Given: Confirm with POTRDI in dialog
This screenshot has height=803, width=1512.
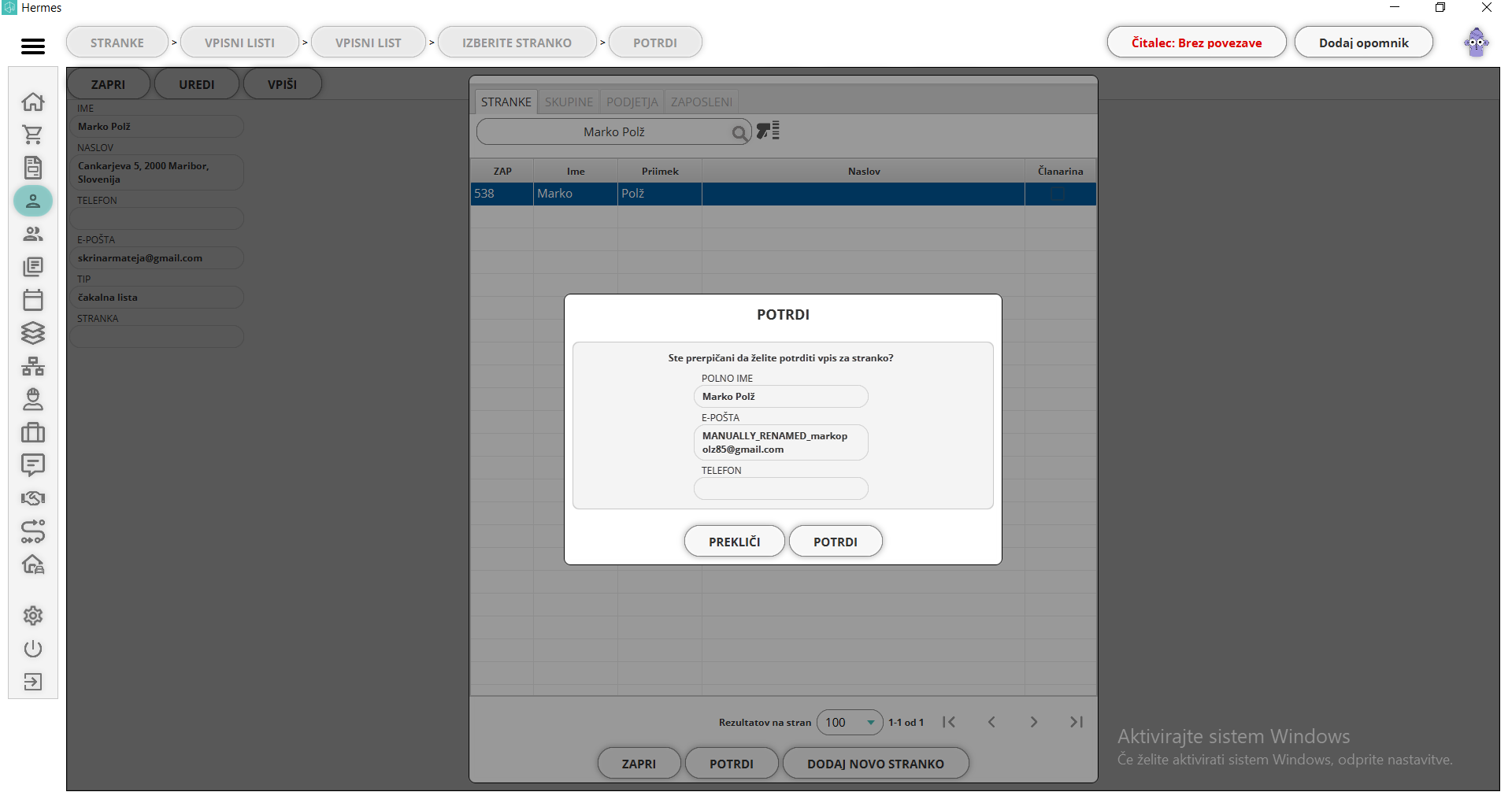Looking at the screenshot, I should point(836,542).
